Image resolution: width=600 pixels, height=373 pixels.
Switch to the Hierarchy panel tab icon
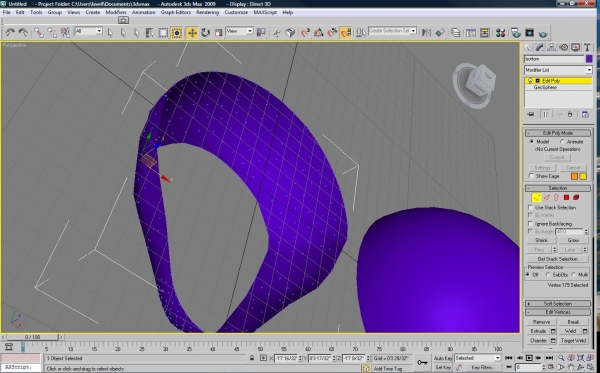pyautogui.click(x=551, y=47)
